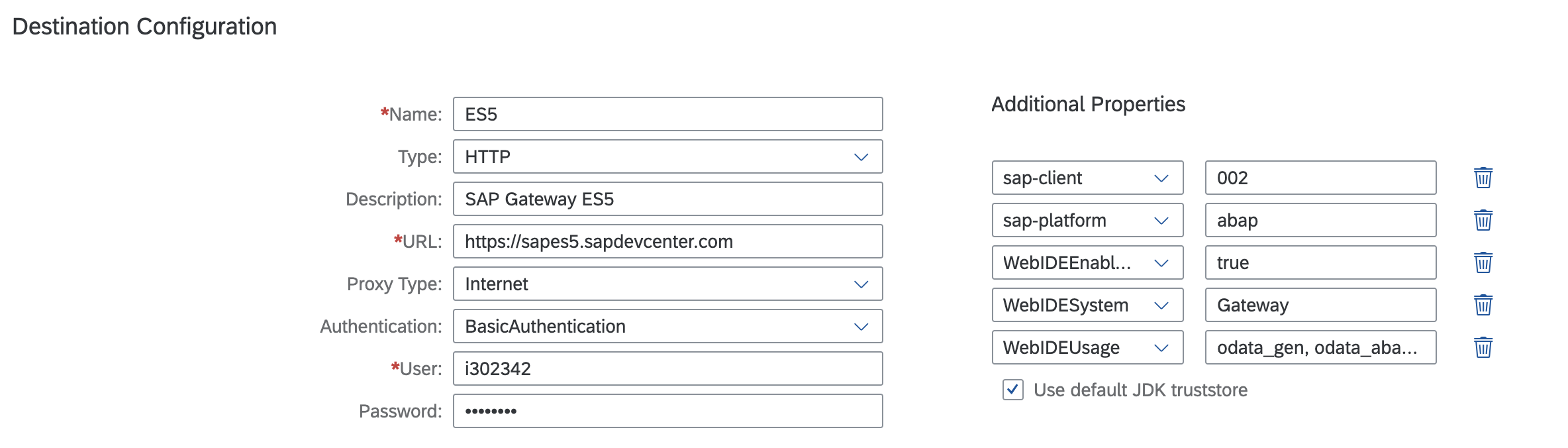Screen dimensions: 1568x448
Task: Delete the WebIDESystem property row
Action: (1483, 305)
